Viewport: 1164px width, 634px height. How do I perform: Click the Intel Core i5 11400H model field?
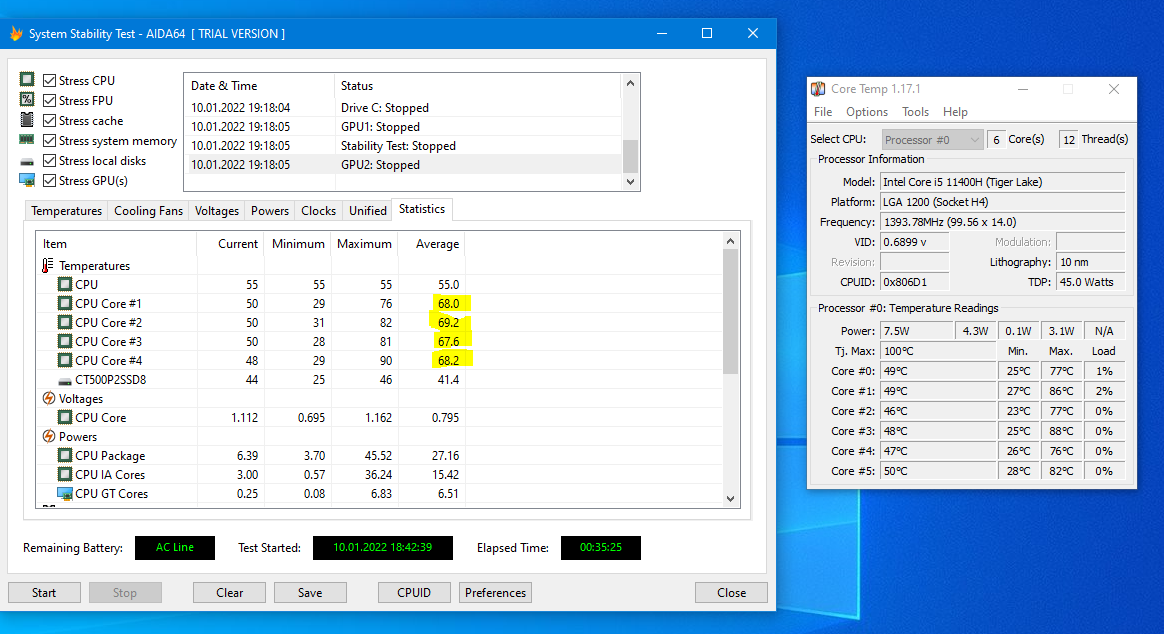pos(1002,182)
